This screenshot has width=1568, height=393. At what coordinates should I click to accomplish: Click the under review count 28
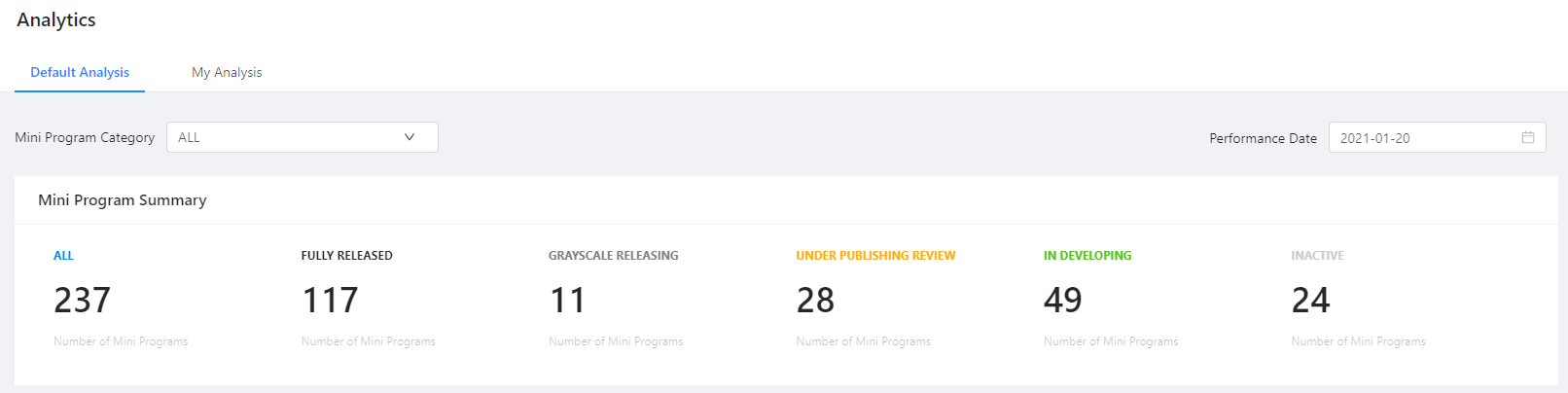point(815,301)
